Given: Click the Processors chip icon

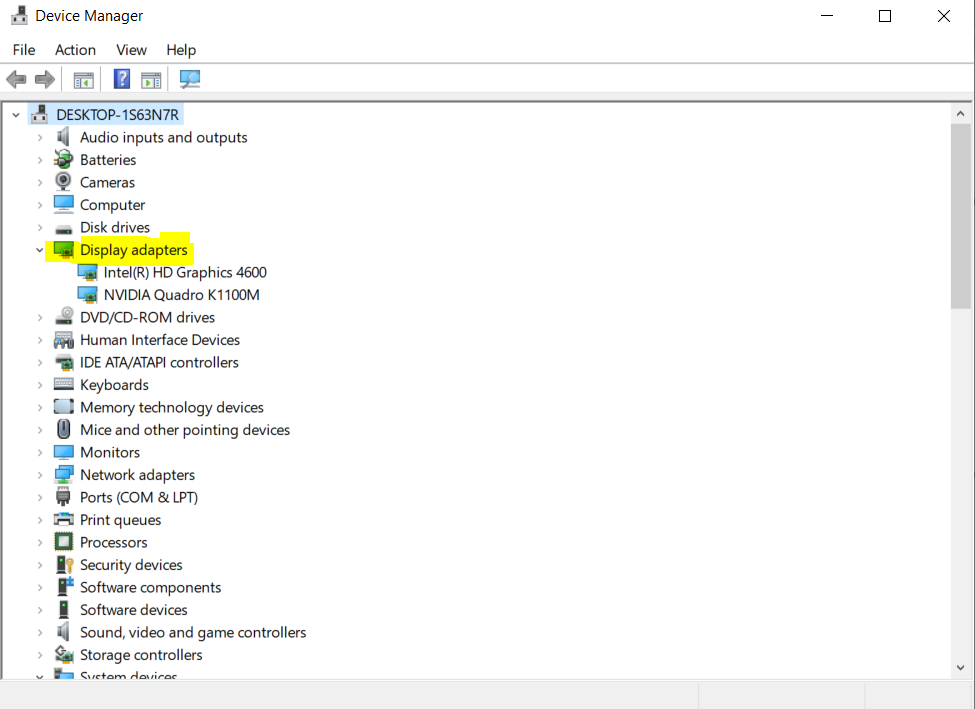Looking at the screenshot, I should coord(64,542).
